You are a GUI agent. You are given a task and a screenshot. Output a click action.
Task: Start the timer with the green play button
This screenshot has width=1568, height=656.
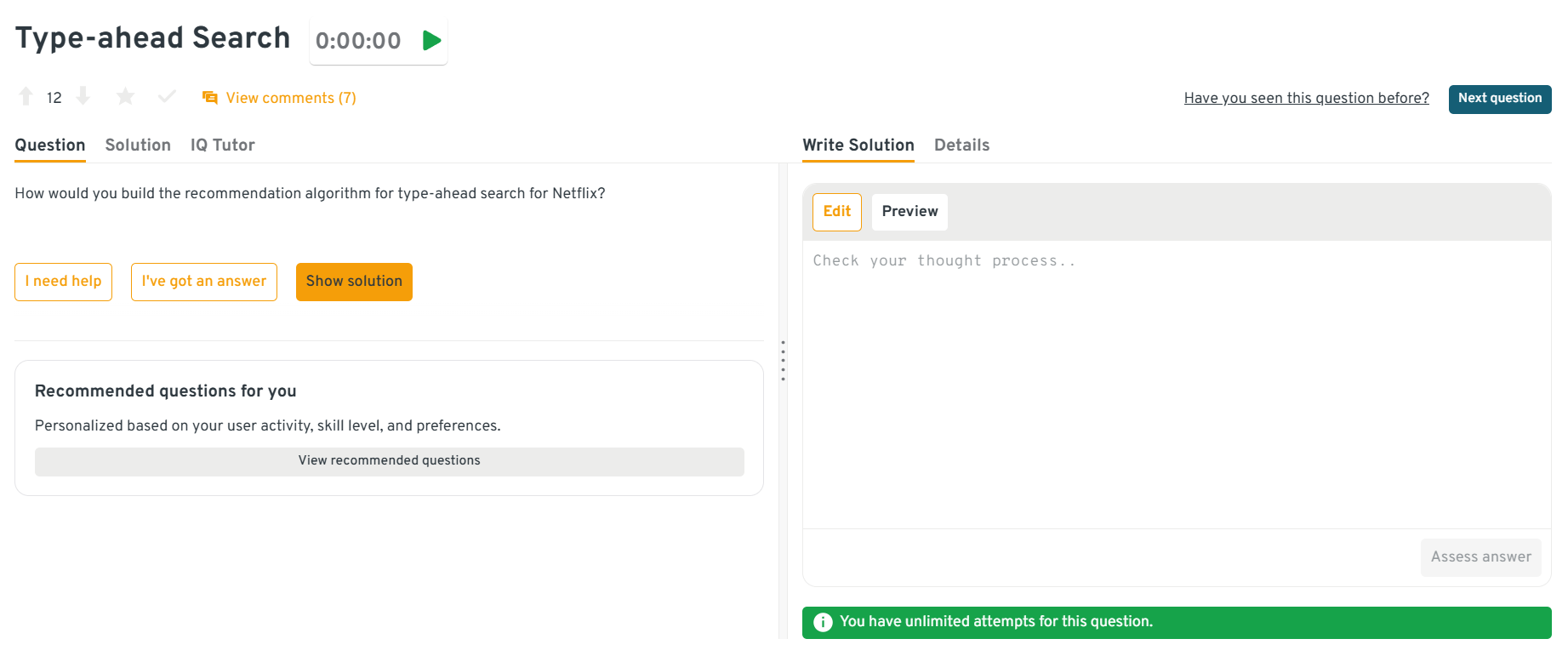coord(431,40)
